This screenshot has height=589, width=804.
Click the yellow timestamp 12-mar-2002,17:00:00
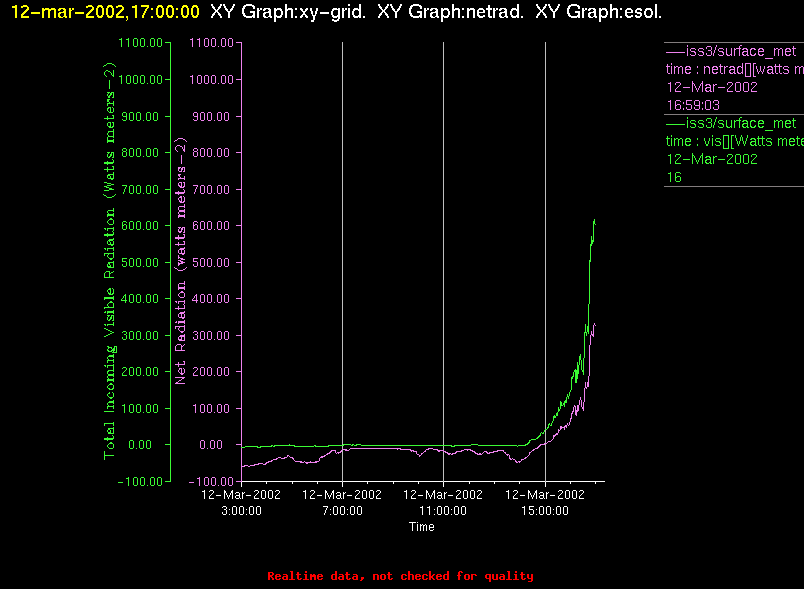click(105, 12)
